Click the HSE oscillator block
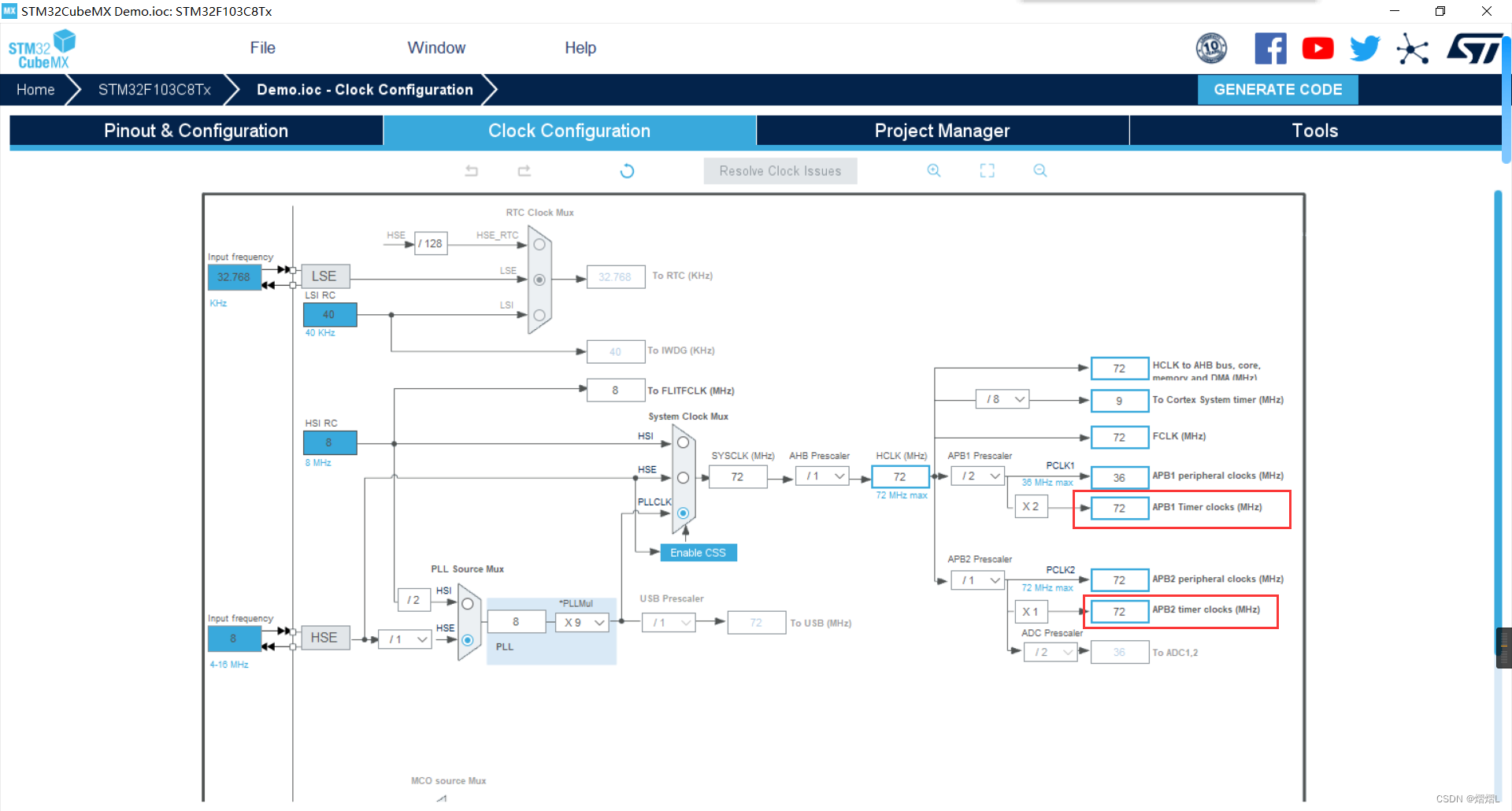The height and width of the screenshot is (811, 1512). click(x=324, y=638)
